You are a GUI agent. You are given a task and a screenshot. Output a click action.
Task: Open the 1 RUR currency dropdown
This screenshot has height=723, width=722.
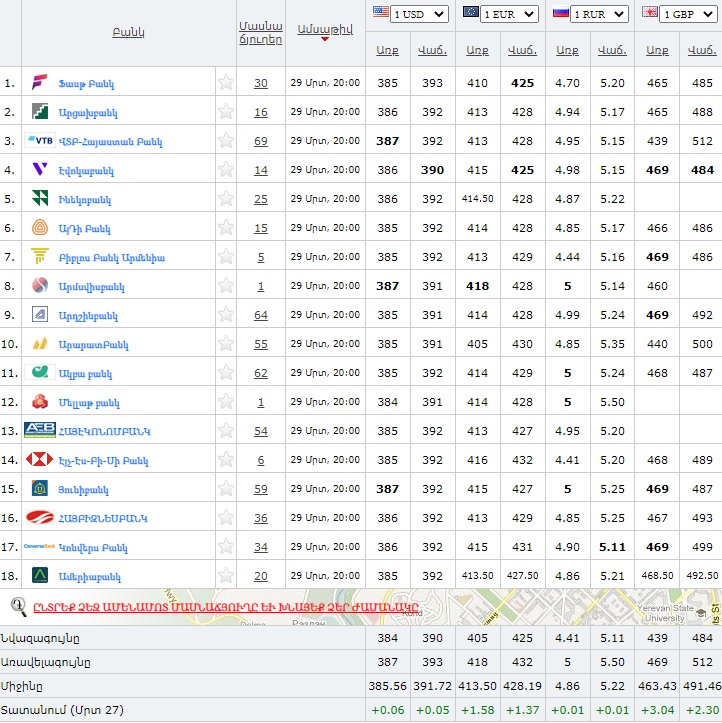pyautogui.click(x=599, y=14)
